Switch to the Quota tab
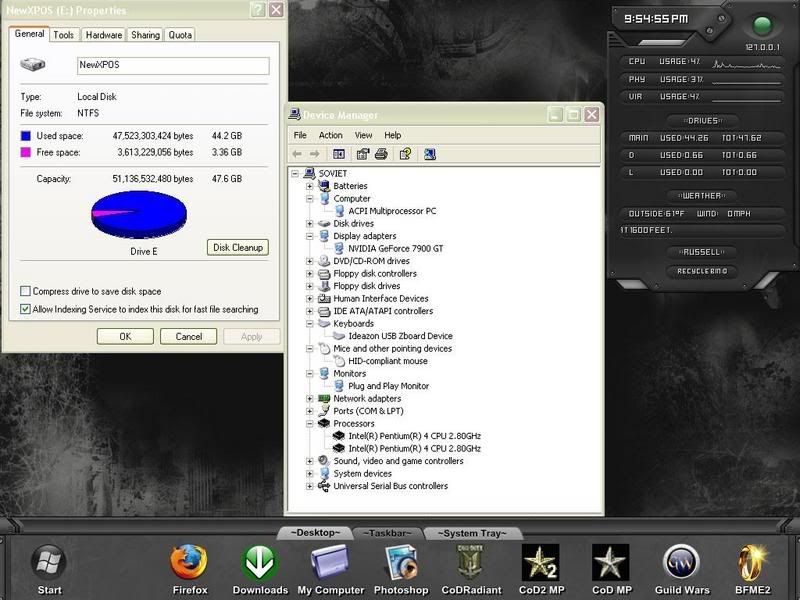 click(180, 35)
